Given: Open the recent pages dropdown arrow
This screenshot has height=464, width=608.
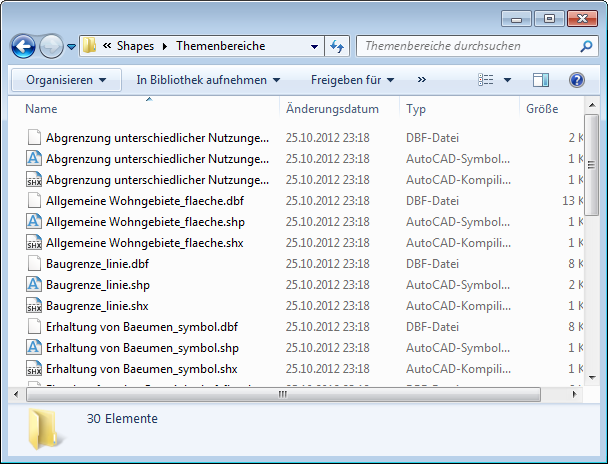Looking at the screenshot, I should 71,46.
